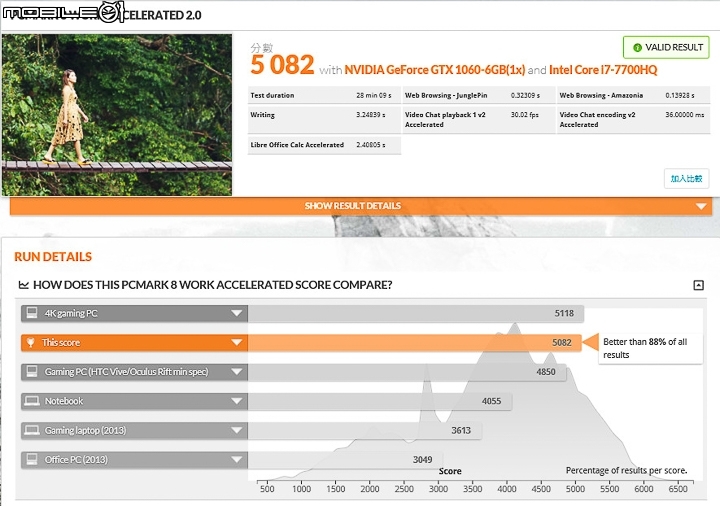Image resolution: width=720 pixels, height=506 pixels.
Task: Click the Web Browsing - JunglePin result
Action: [x=479, y=96]
